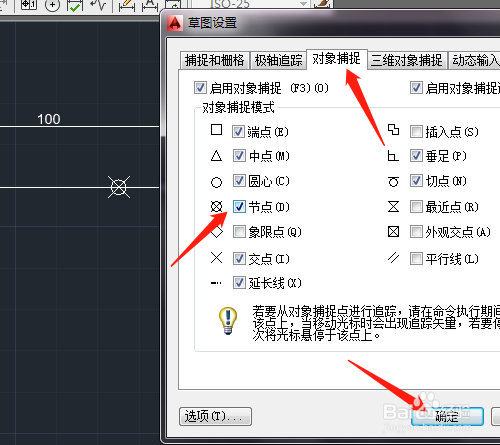Enable the 外观交点(A) checkbox
Image resolution: width=500 pixels, height=445 pixels.
pos(416,232)
